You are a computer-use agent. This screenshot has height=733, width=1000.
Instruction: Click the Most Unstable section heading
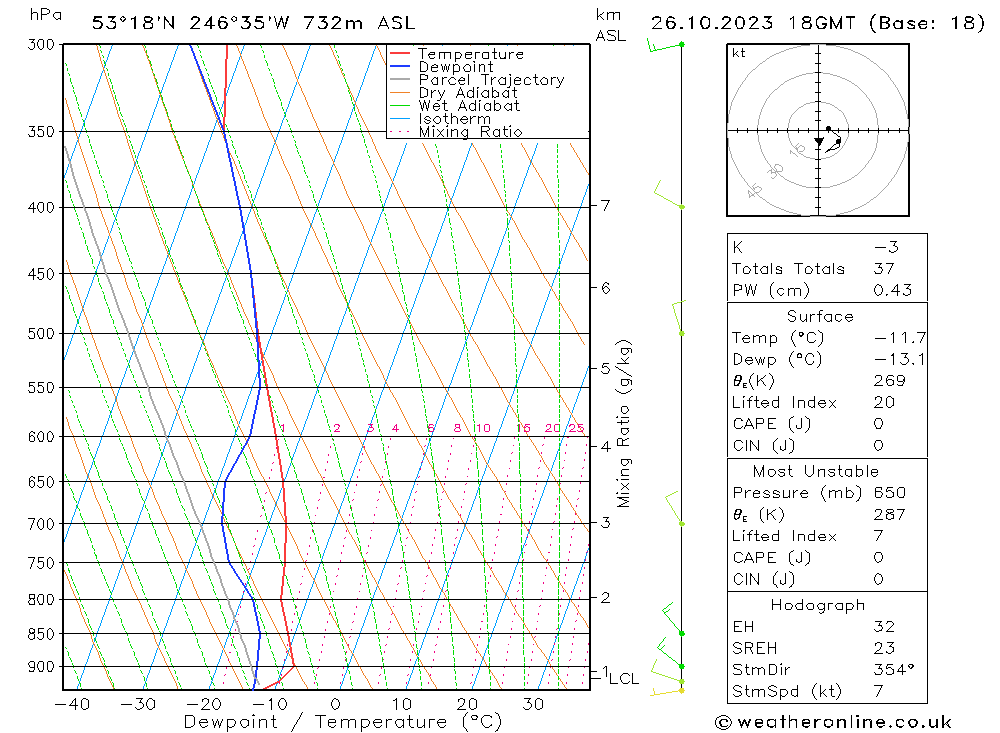816,471
